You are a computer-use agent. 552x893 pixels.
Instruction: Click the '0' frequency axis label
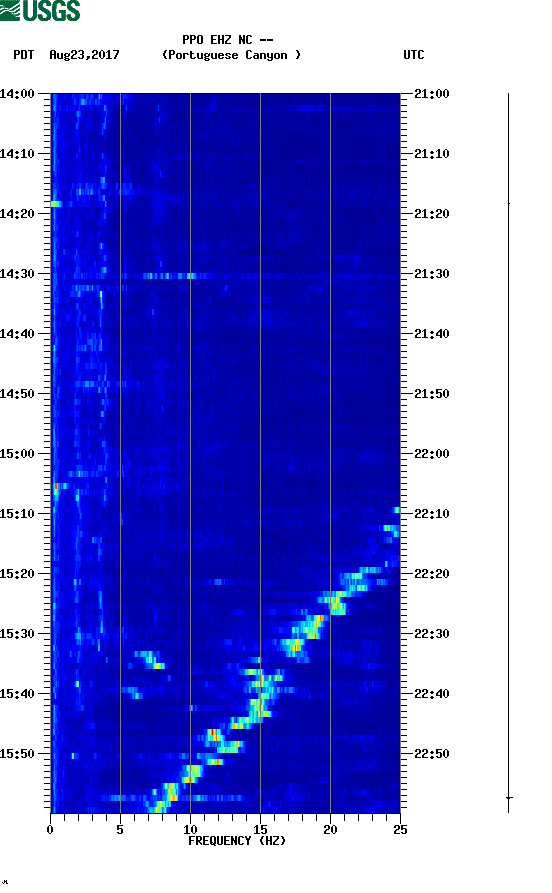point(50,830)
